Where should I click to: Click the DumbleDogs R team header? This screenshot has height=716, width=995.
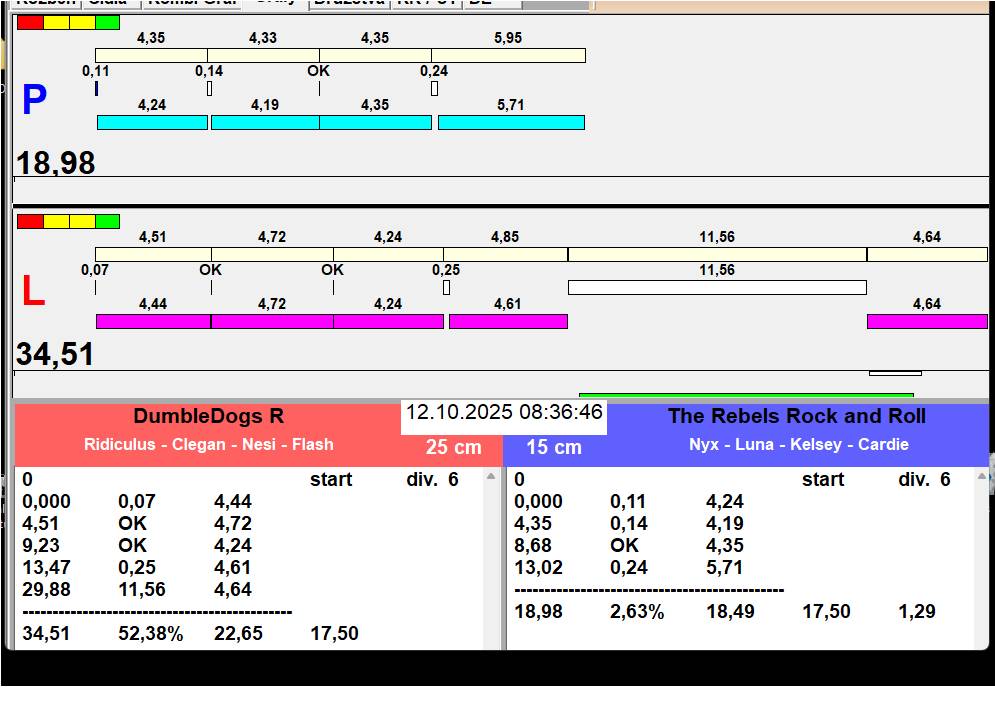pos(208,417)
